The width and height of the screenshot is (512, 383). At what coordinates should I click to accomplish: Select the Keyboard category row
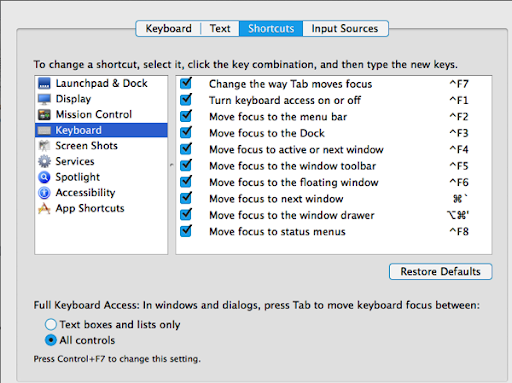(101, 130)
